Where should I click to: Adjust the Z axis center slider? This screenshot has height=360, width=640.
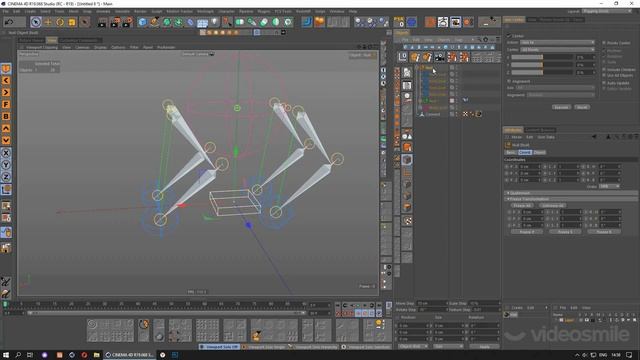542,72
